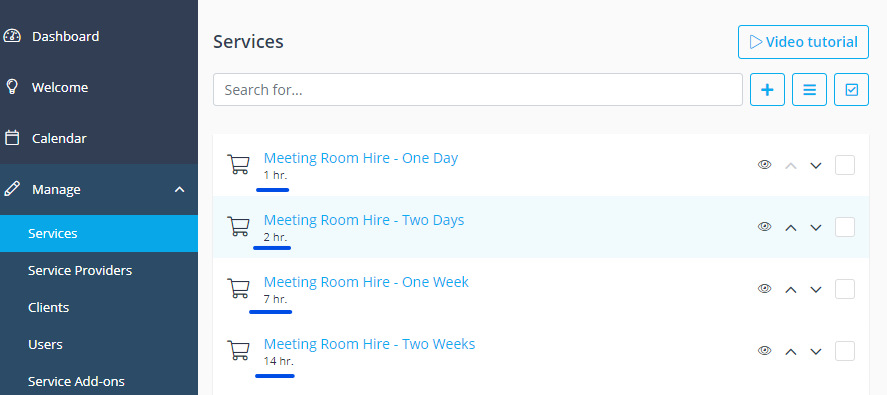
Task: Click the Dashboard gauge icon
Action: pos(12,36)
